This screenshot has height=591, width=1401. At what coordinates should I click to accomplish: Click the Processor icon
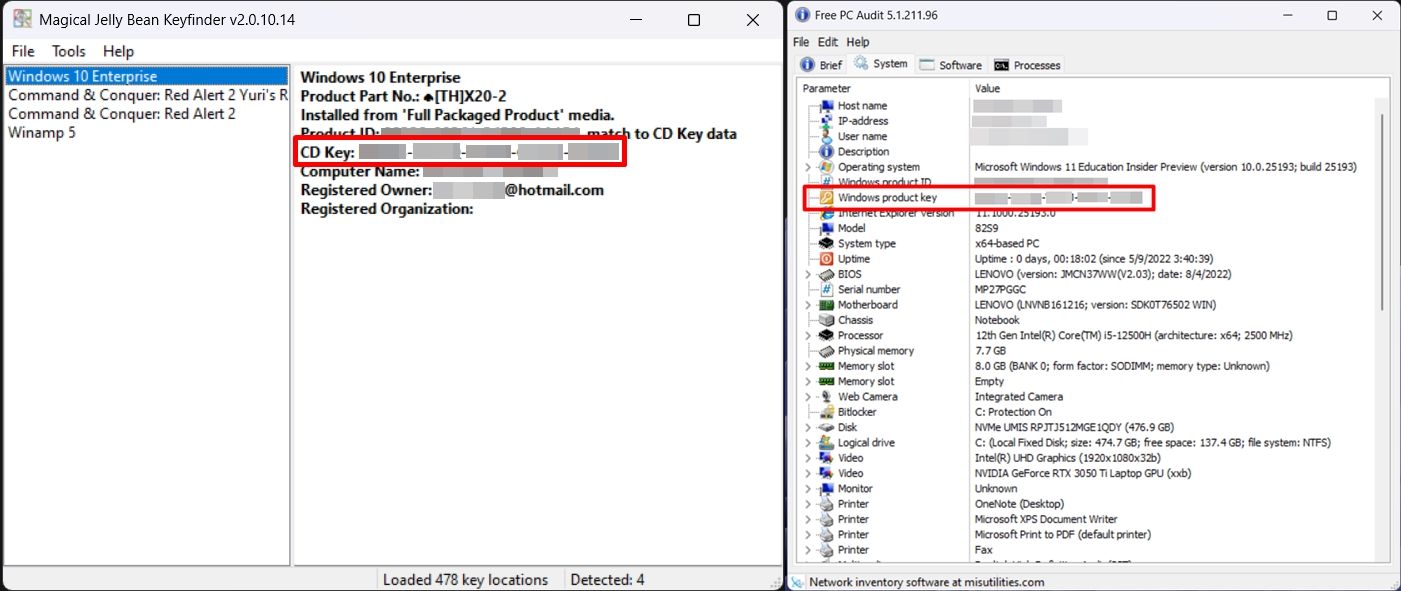[824, 335]
